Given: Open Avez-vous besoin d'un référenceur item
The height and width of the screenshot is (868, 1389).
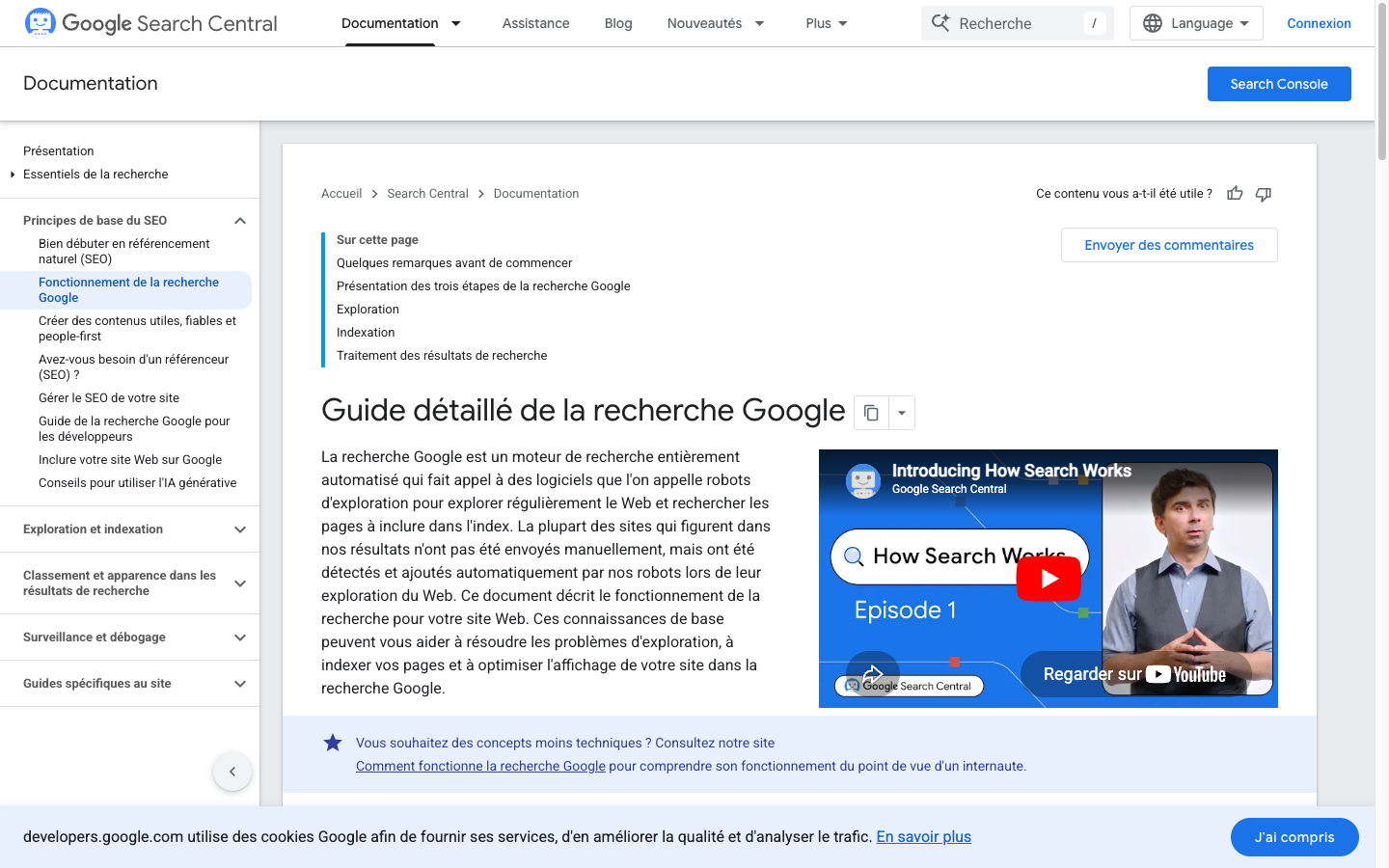Looking at the screenshot, I should [x=133, y=367].
